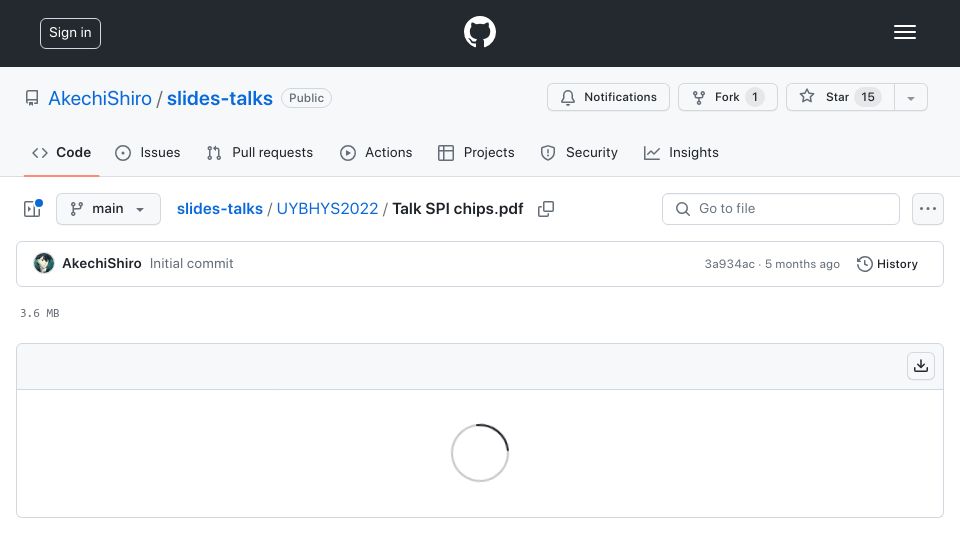Click the star count badge 15

(x=868, y=97)
